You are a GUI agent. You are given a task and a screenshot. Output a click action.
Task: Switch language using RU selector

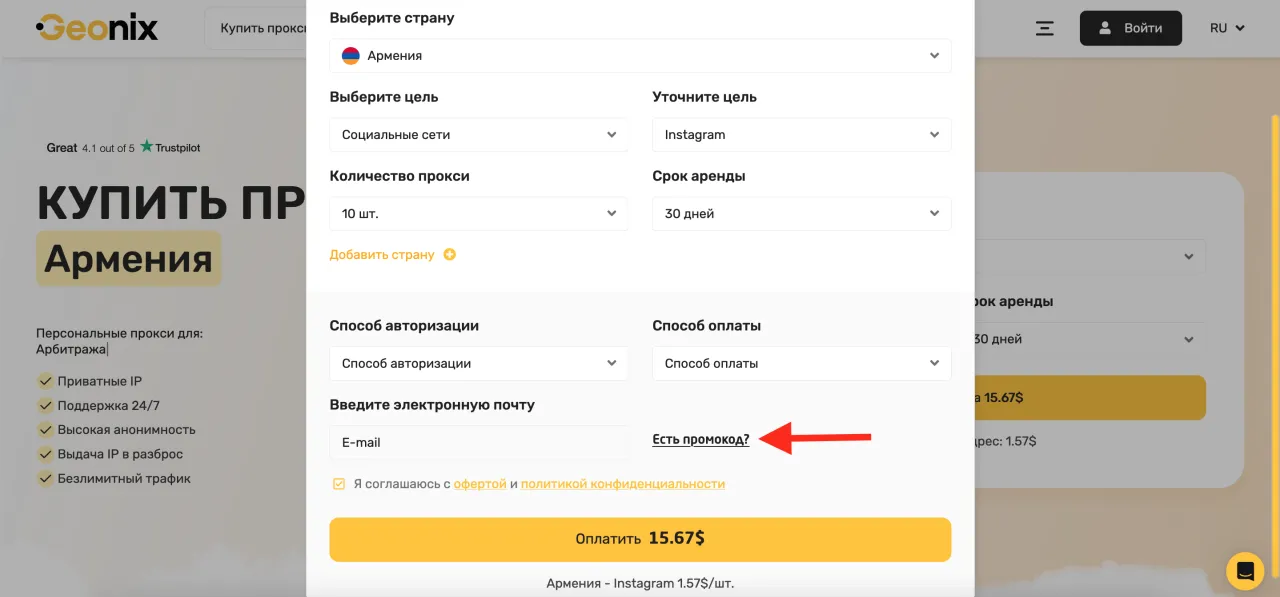click(1227, 28)
